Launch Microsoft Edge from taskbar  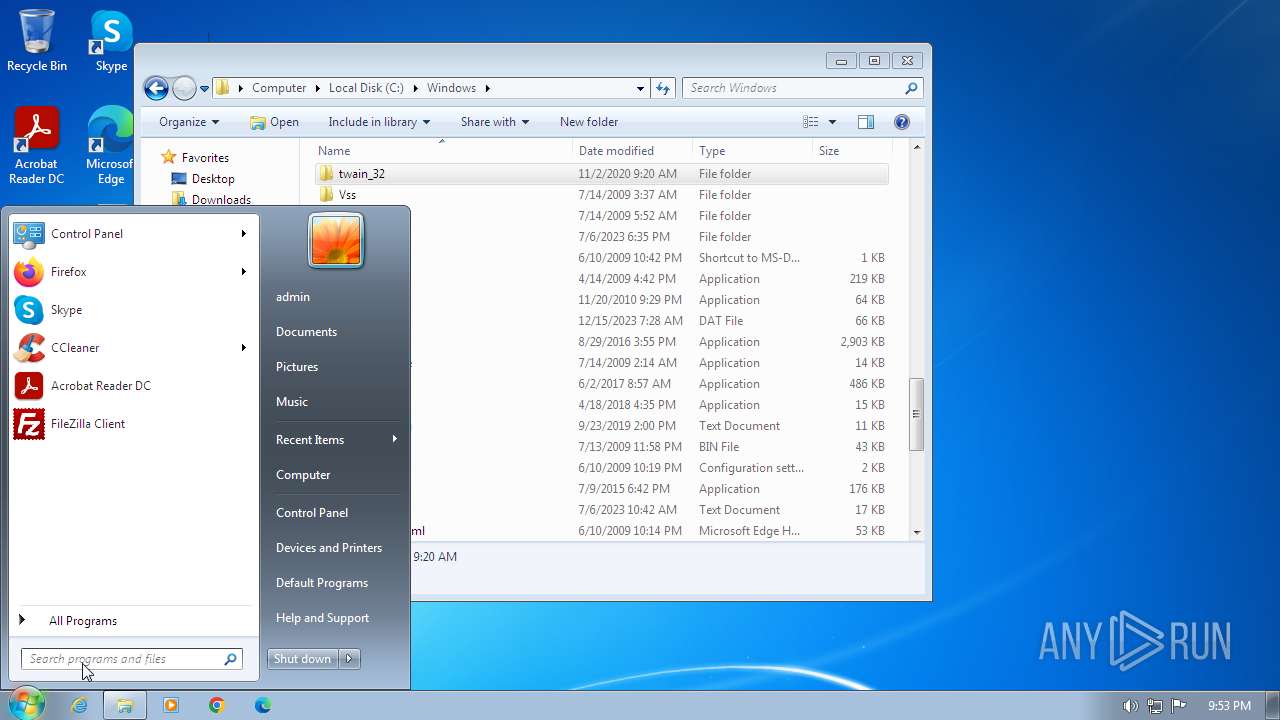[x=263, y=705]
